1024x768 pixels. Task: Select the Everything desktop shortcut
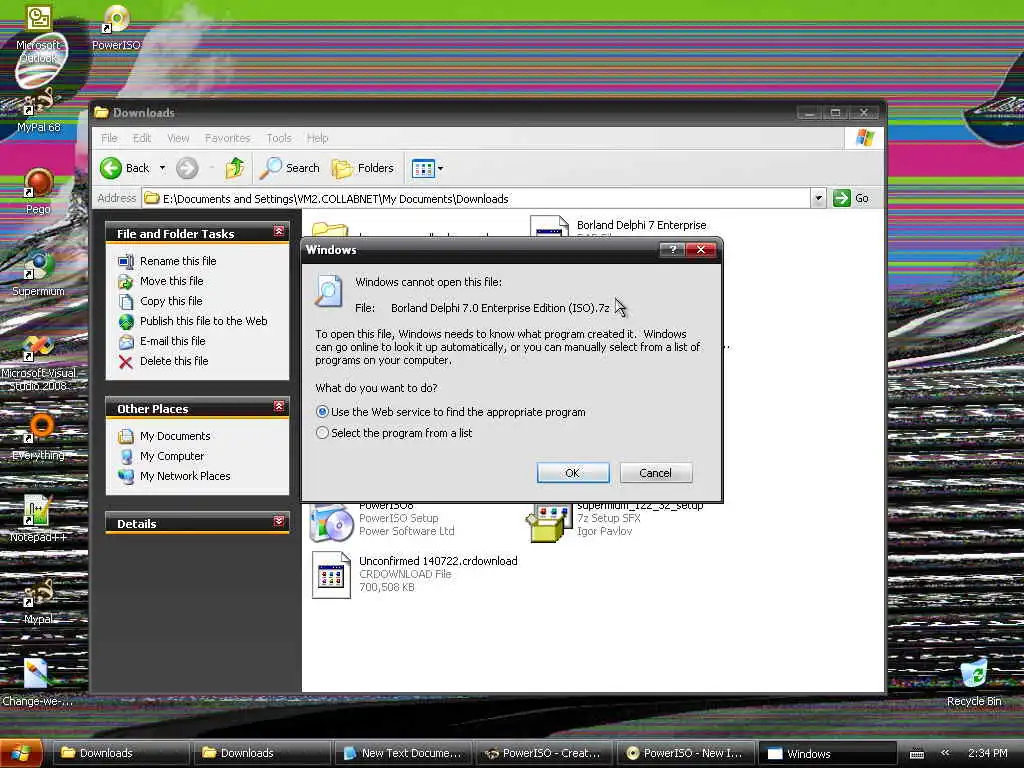pos(38,438)
